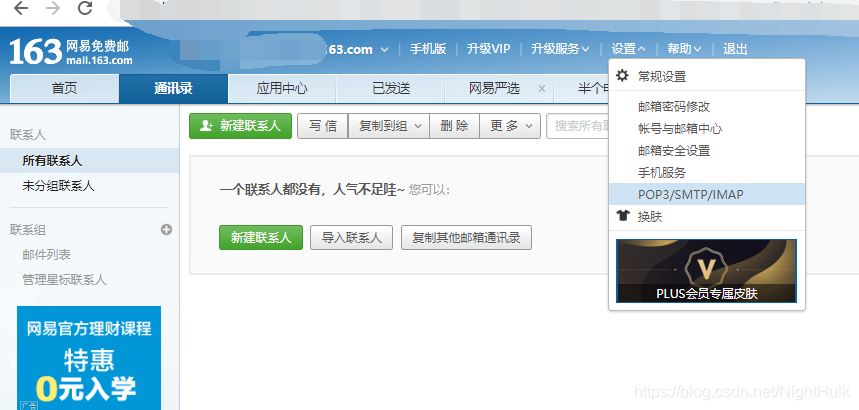Viewport: 859px width, 410px height.
Task: Switch to the 首页 tab
Action: (65, 88)
